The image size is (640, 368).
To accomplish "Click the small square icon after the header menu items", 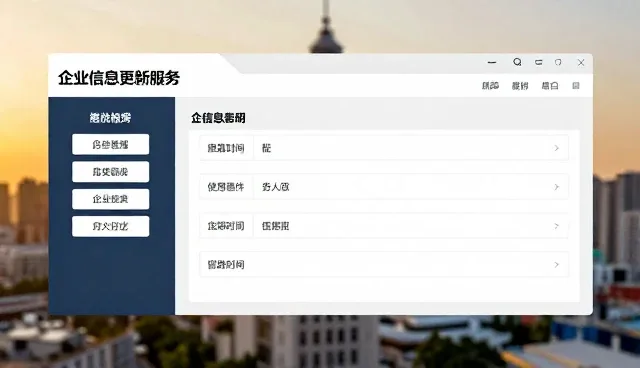I will (x=576, y=86).
